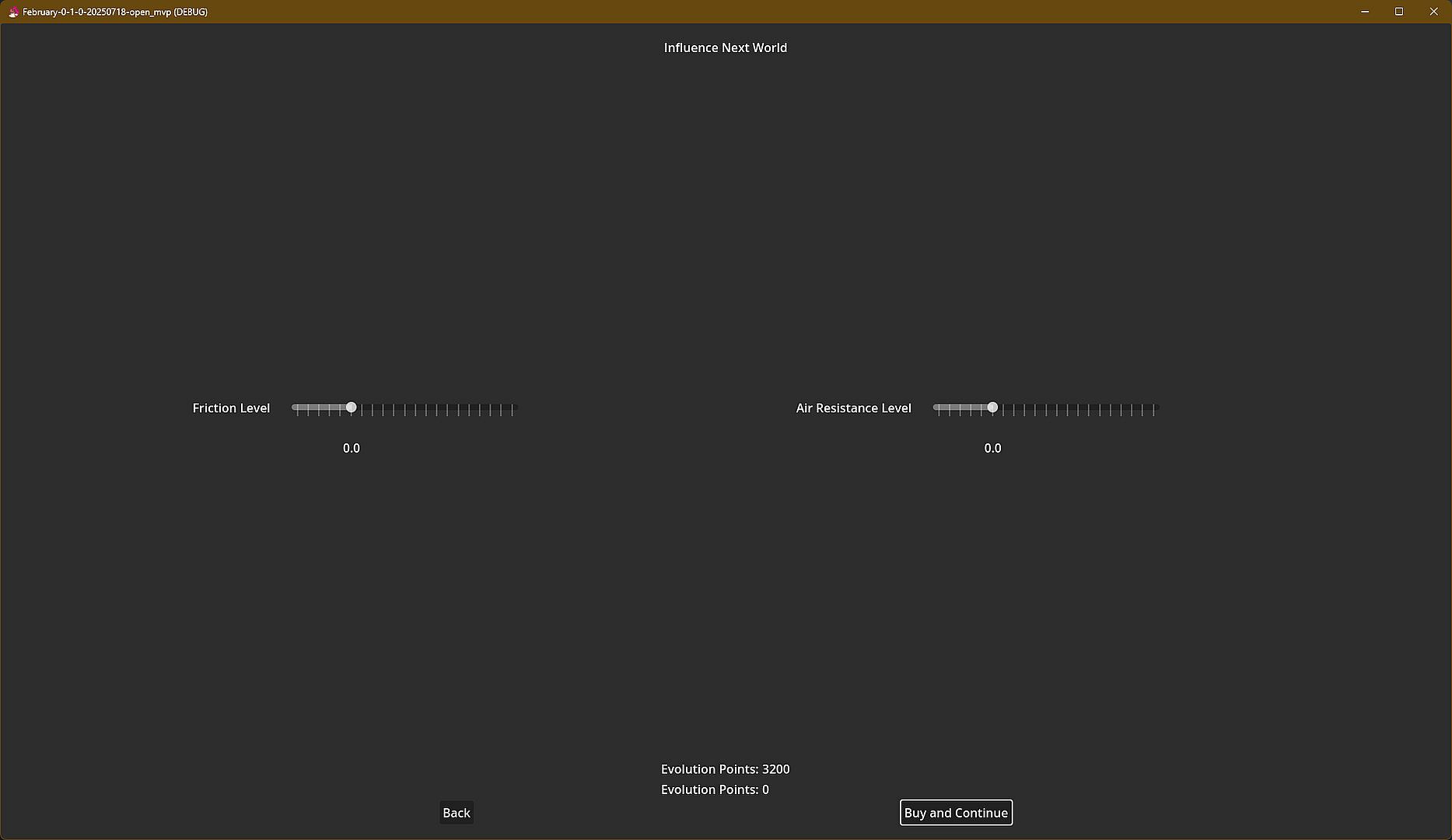Click the air resistance value 0.0 text
The height and width of the screenshot is (840, 1452).
tap(992, 448)
